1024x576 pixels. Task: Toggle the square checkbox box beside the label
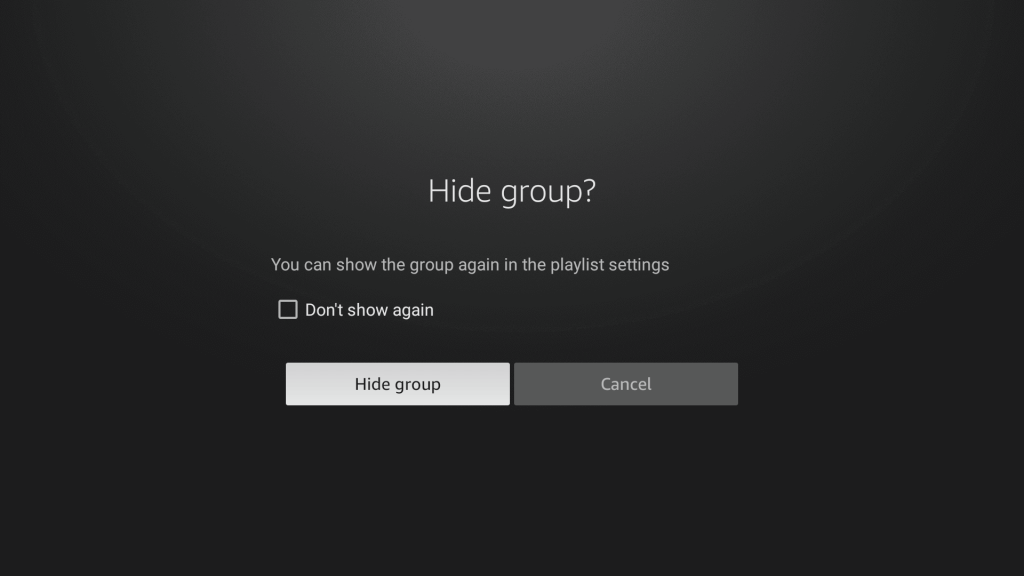[288, 310]
